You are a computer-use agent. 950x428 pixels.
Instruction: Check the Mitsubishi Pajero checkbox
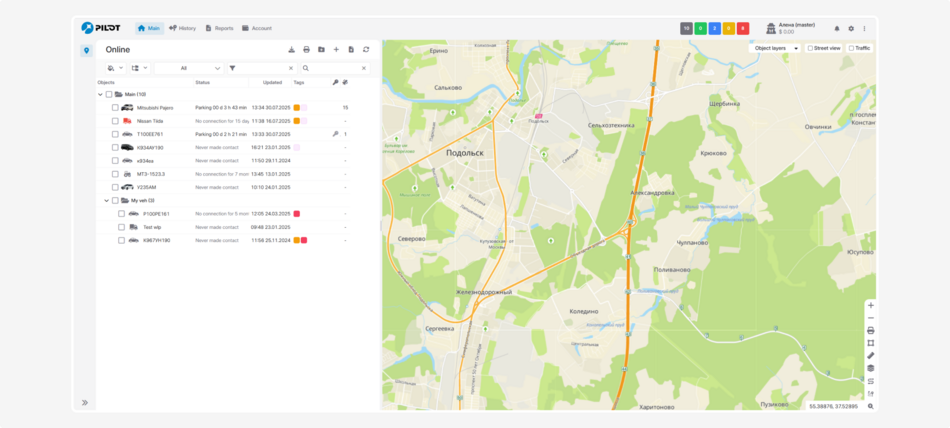pos(115,107)
